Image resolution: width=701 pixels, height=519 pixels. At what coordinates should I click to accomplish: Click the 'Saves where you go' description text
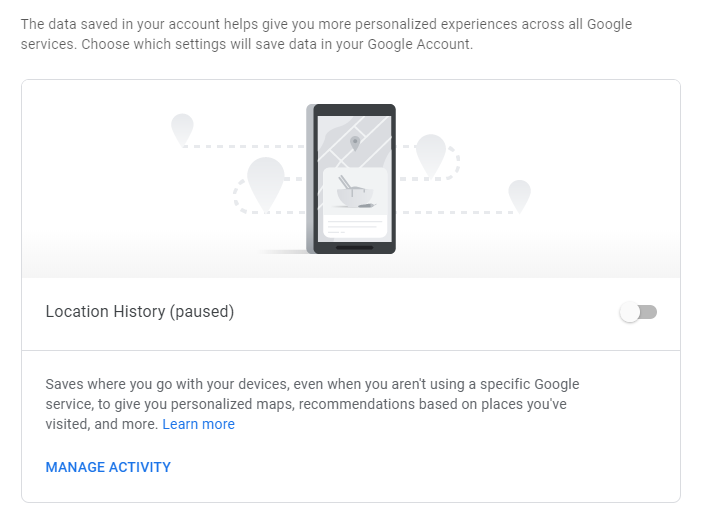pos(312,404)
